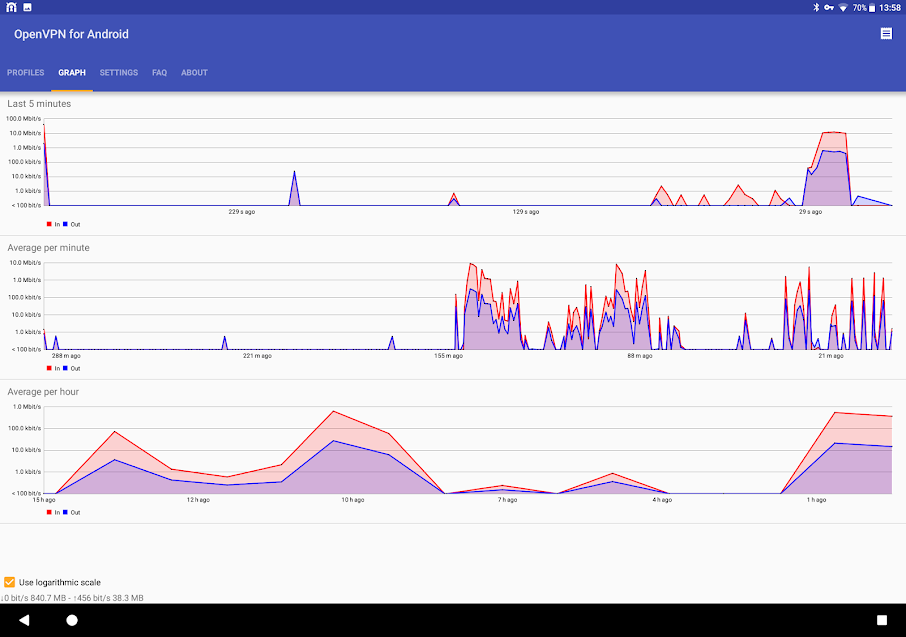The width and height of the screenshot is (906, 637).
Task: Click the red In legend swatch in Last 5 minutes
Action: (x=49, y=224)
